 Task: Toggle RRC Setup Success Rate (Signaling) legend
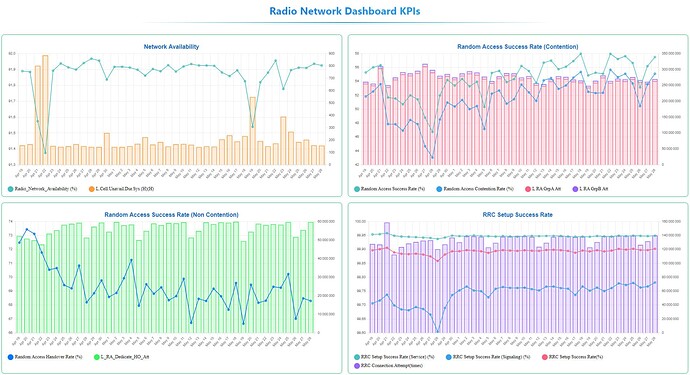pyautogui.click(x=488, y=357)
